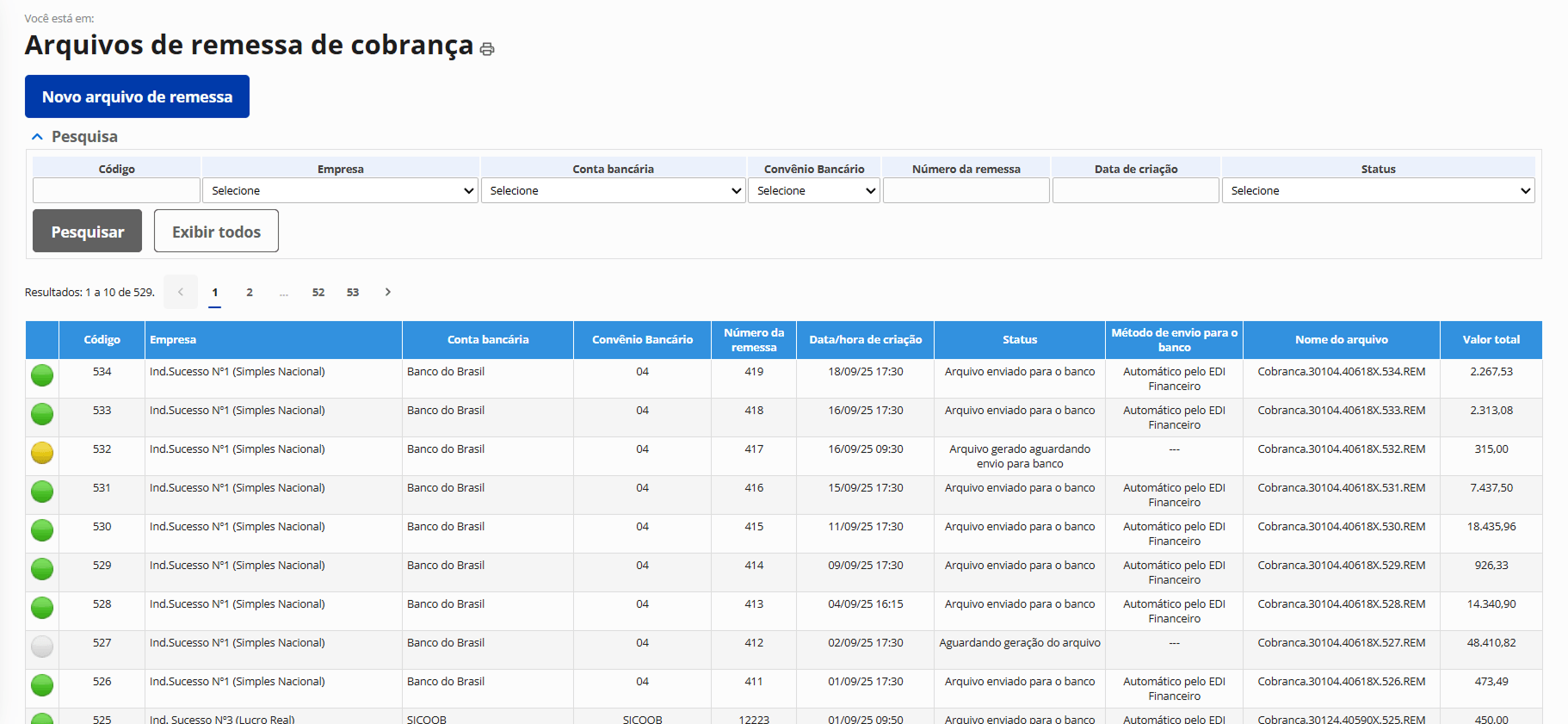Collapse the Pesquisa search section
Viewport: 1568px width, 724px height.
tap(38, 137)
